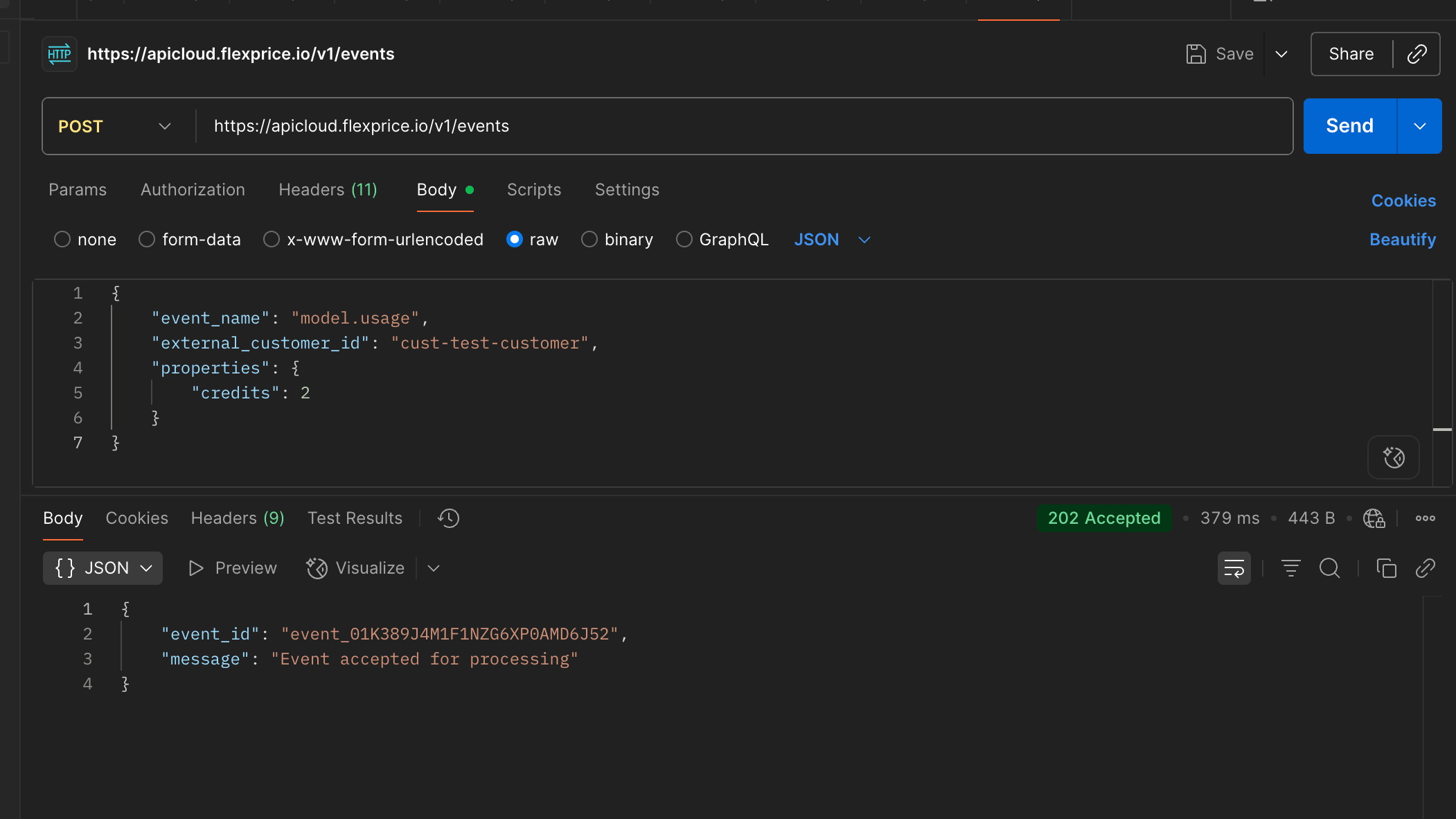Beautify the JSON body
Image resolution: width=1456 pixels, height=819 pixels.
(x=1403, y=240)
